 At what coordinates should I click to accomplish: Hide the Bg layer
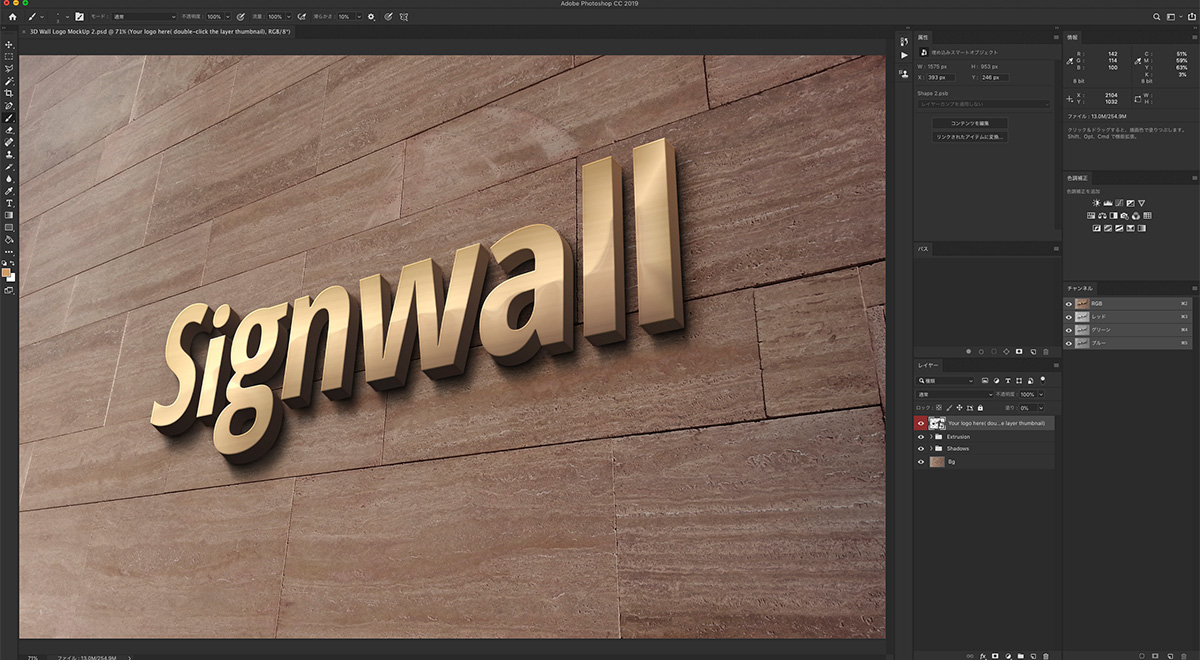click(x=921, y=462)
